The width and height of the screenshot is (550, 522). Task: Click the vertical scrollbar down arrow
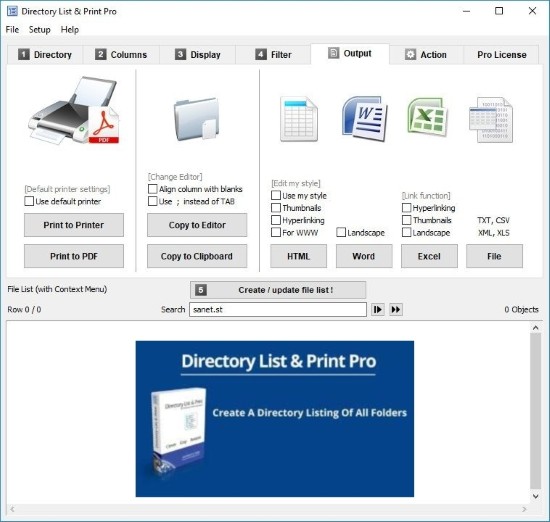point(536,496)
